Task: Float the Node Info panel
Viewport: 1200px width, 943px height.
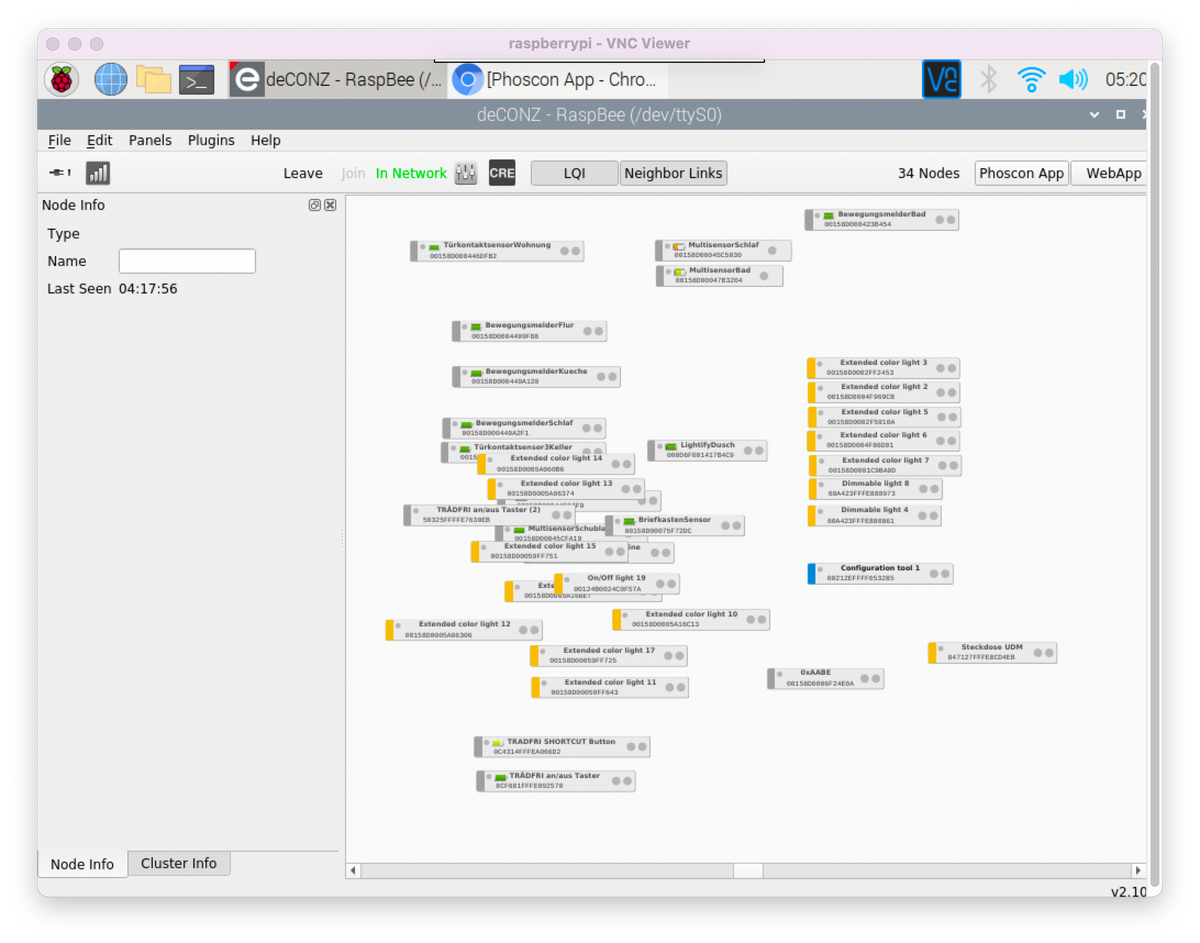Action: (x=314, y=205)
